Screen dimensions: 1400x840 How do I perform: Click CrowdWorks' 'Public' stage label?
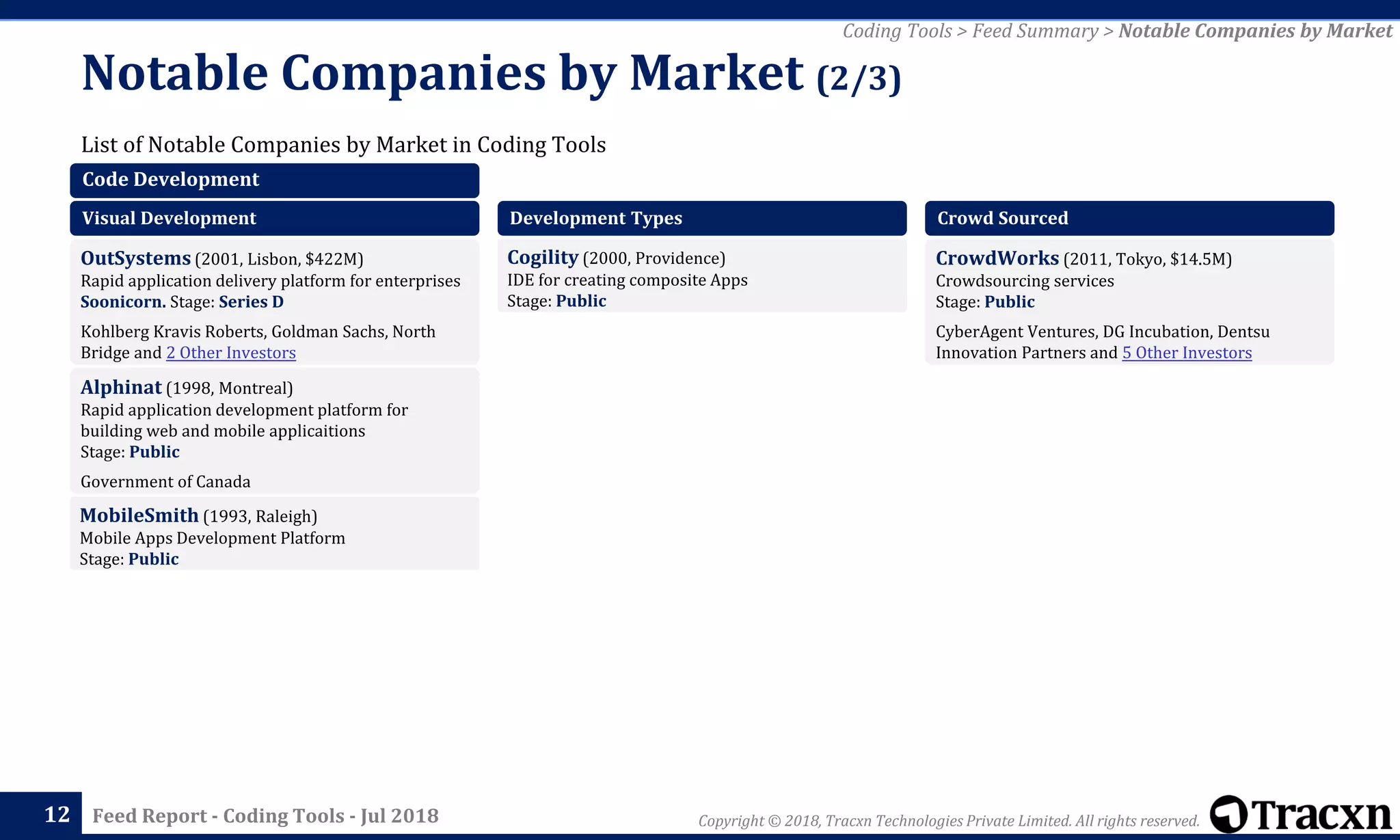pyautogui.click(x=1010, y=301)
